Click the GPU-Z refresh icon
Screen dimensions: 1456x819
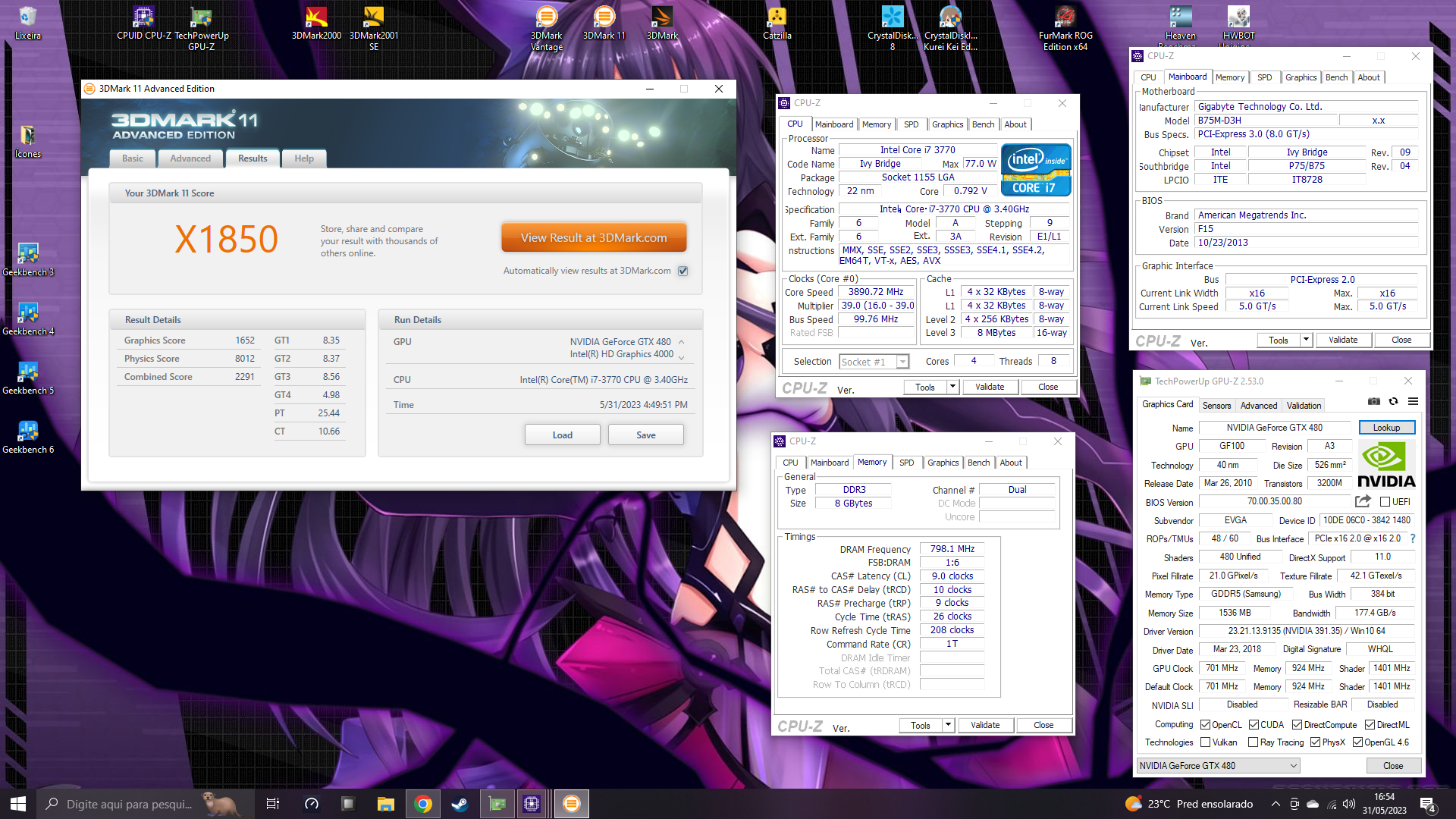point(1393,401)
